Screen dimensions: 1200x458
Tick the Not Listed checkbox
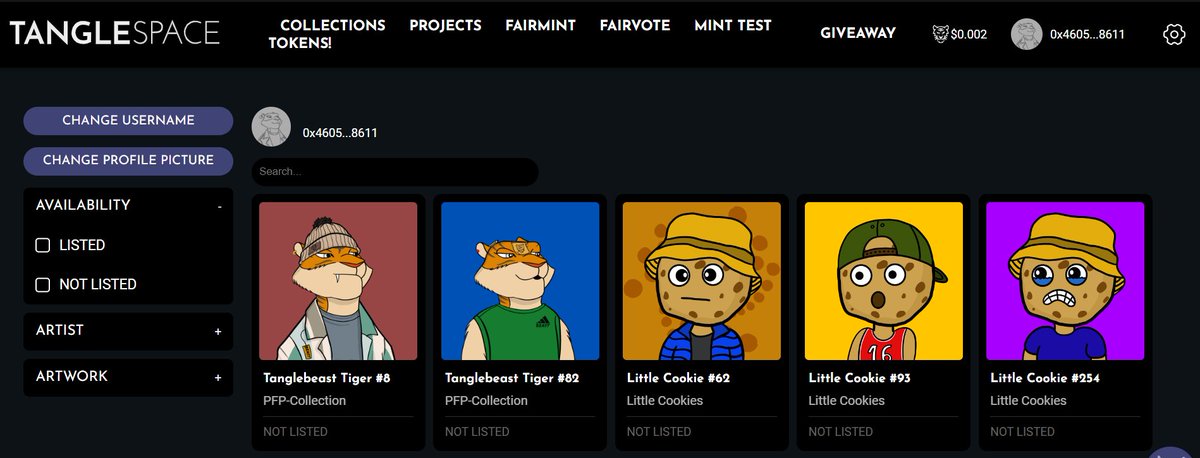43,285
